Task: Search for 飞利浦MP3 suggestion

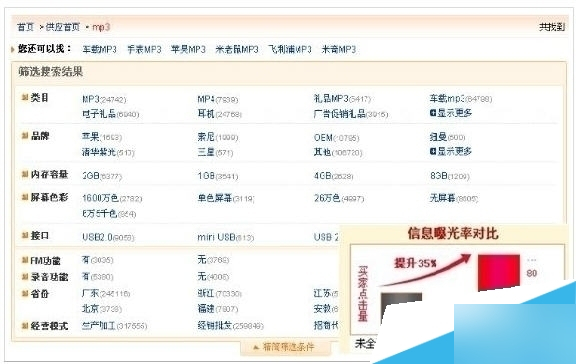Action: point(290,50)
